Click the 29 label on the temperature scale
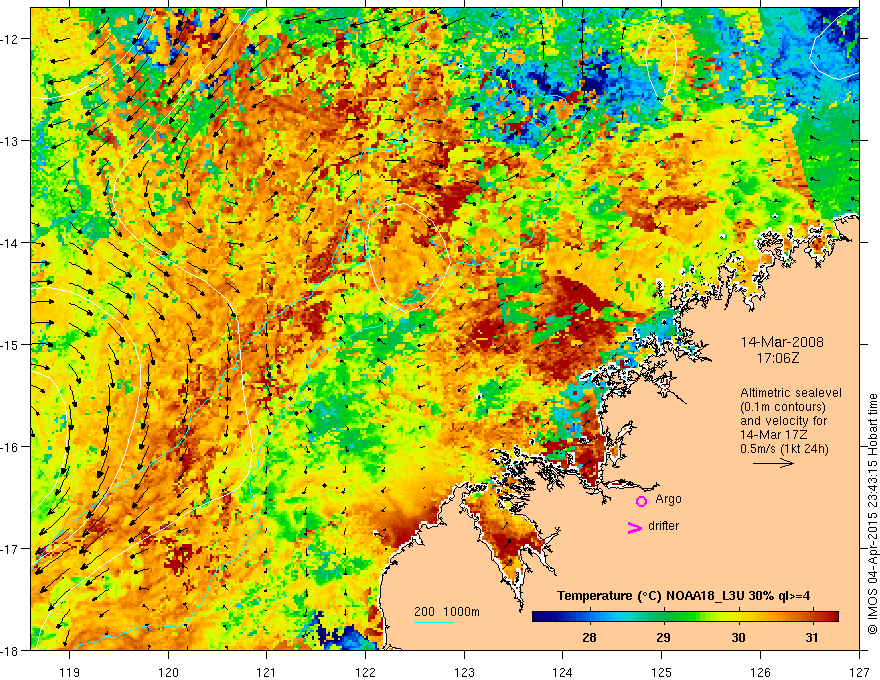Viewport: 880px width, 680px height. [663, 637]
